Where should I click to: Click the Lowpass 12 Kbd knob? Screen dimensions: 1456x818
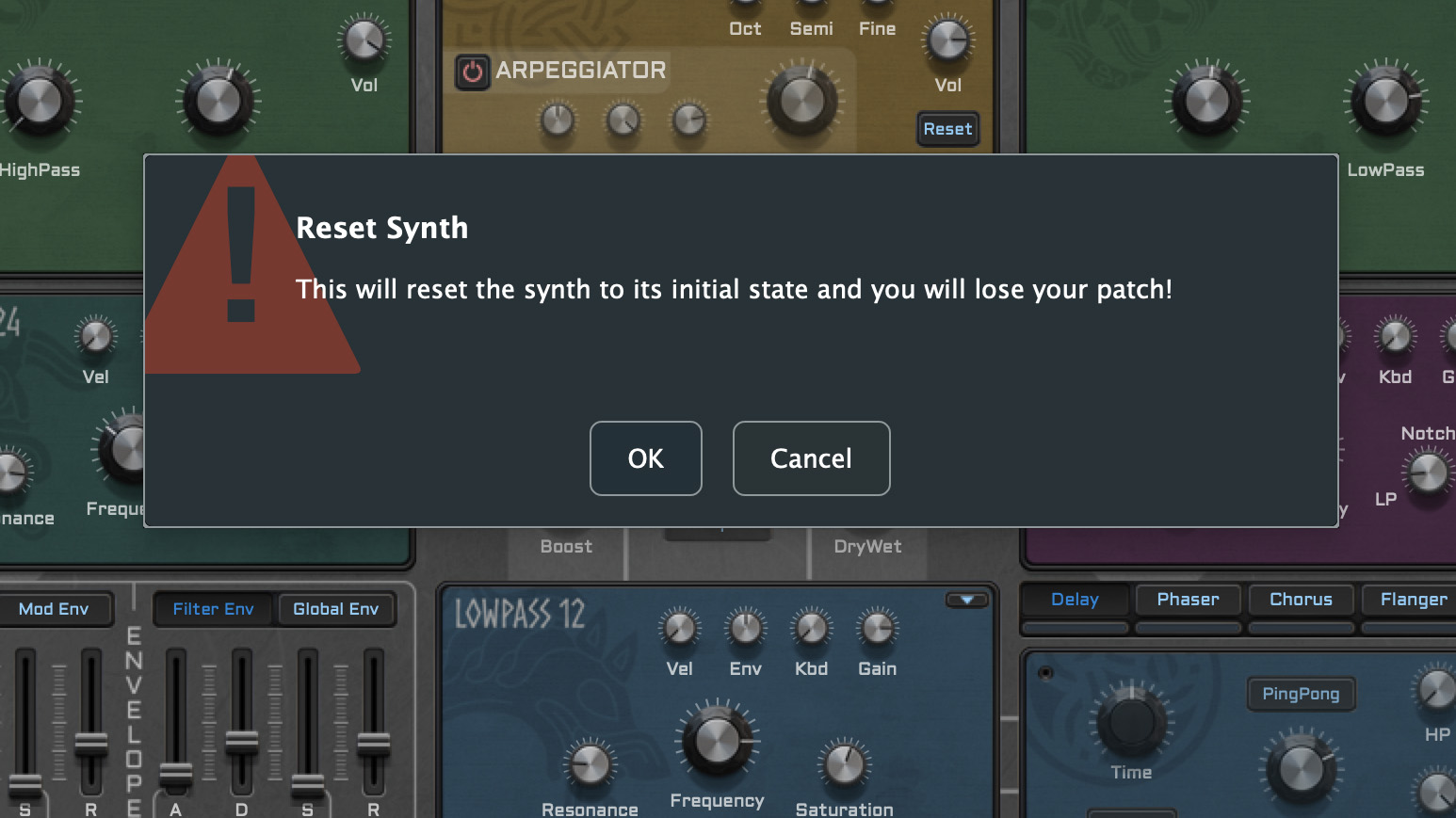coord(812,628)
